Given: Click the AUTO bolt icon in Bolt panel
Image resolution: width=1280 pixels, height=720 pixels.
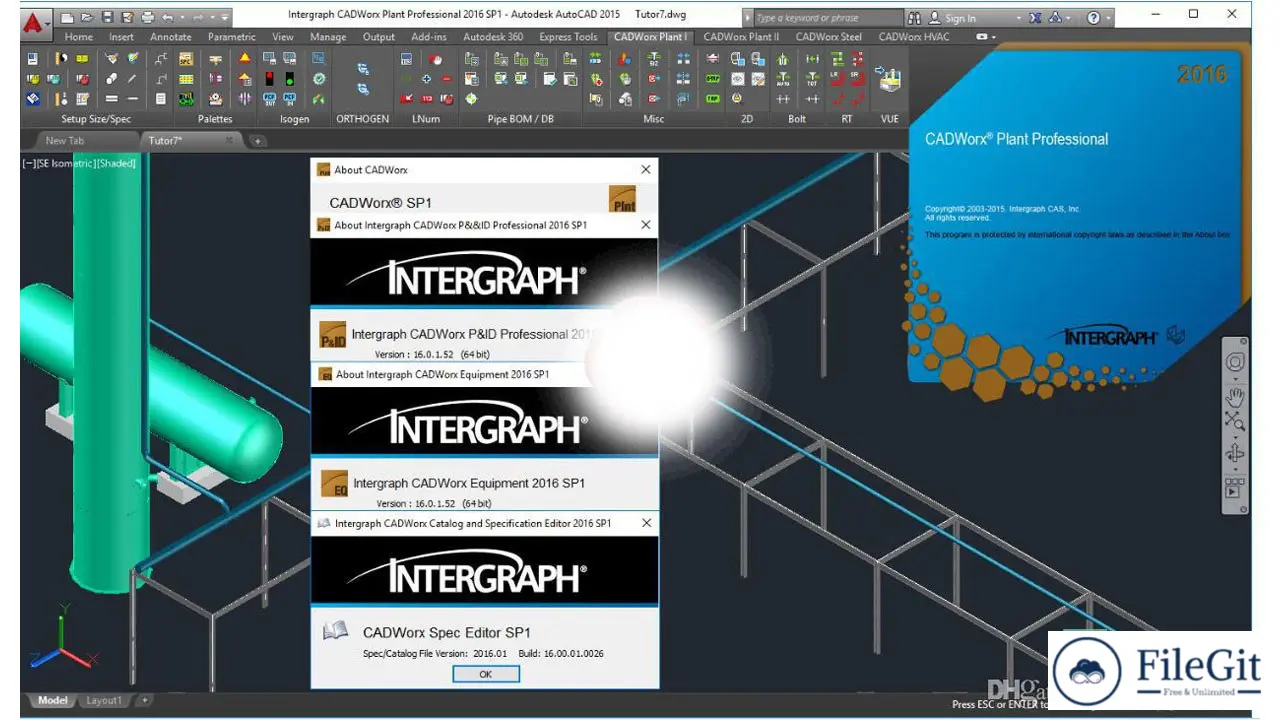Looking at the screenshot, I should click(x=783, y=79).
